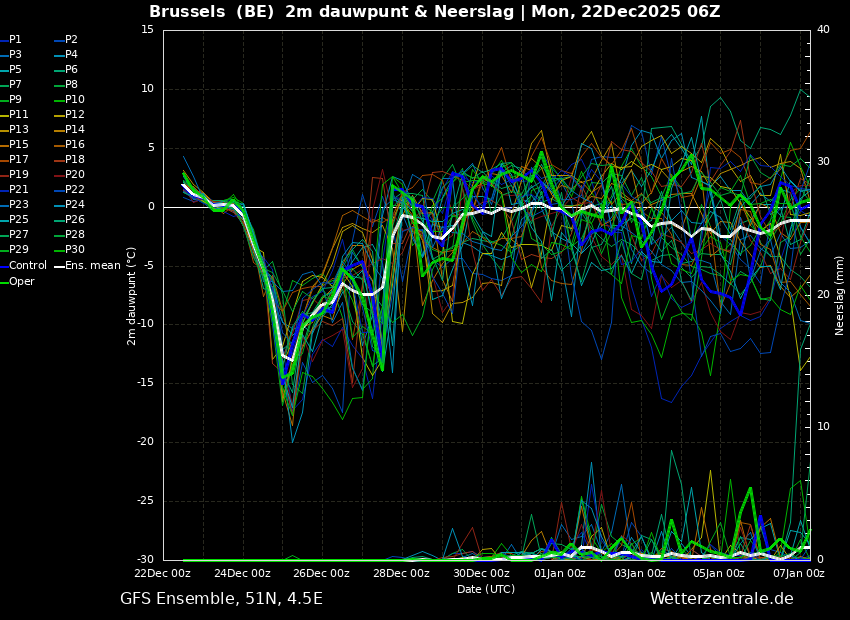The height and width of the screenshot is (620, 850).
Task: Click the 28Dec 00z date tick label
Action: (x=402, y=573)
